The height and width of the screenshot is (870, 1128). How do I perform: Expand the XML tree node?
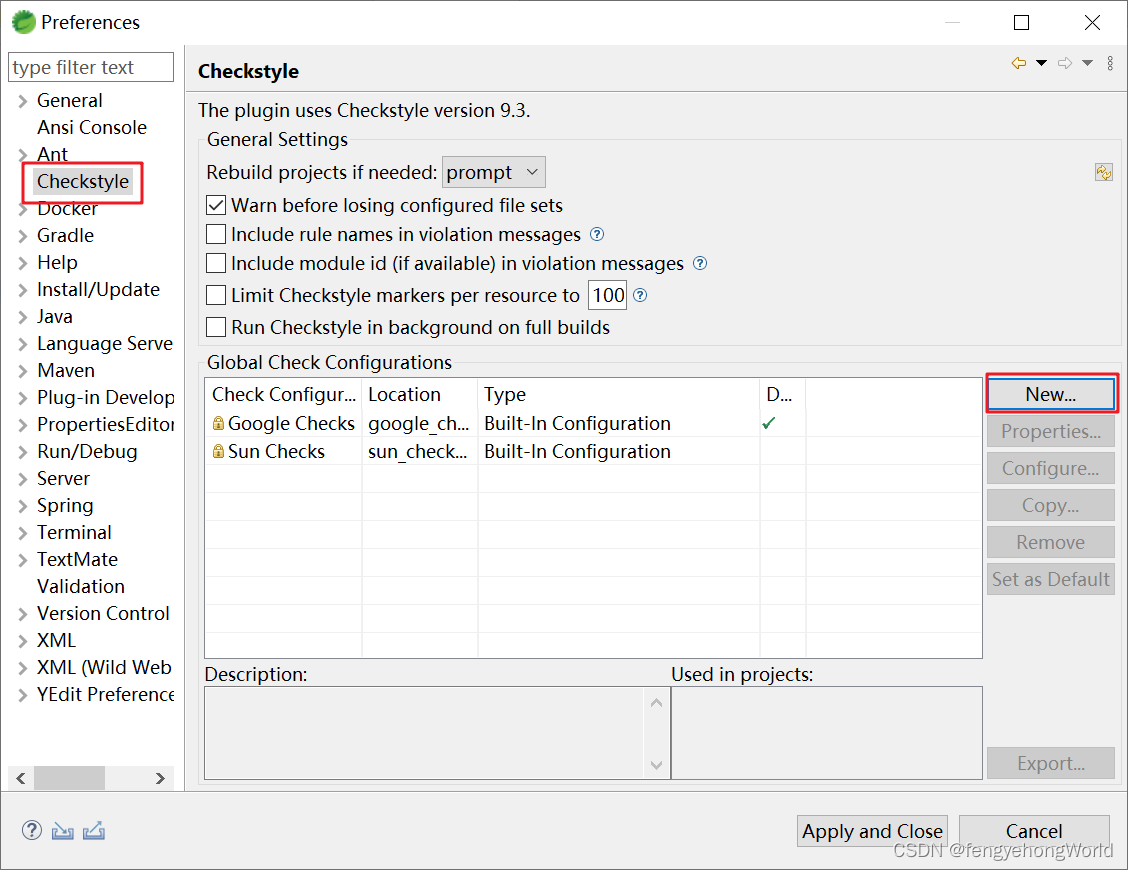point(22,640)
